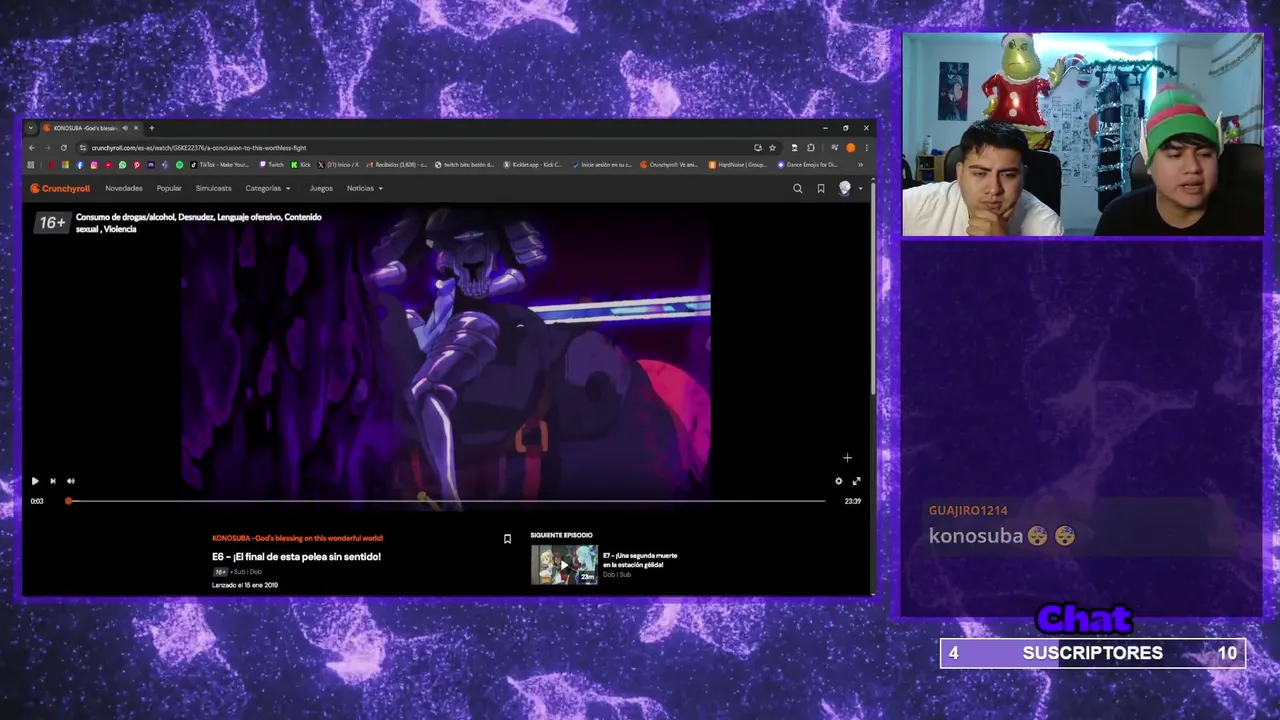
Task: Open the HqrdNoise Group bookmark
Action: coord(737,165)
